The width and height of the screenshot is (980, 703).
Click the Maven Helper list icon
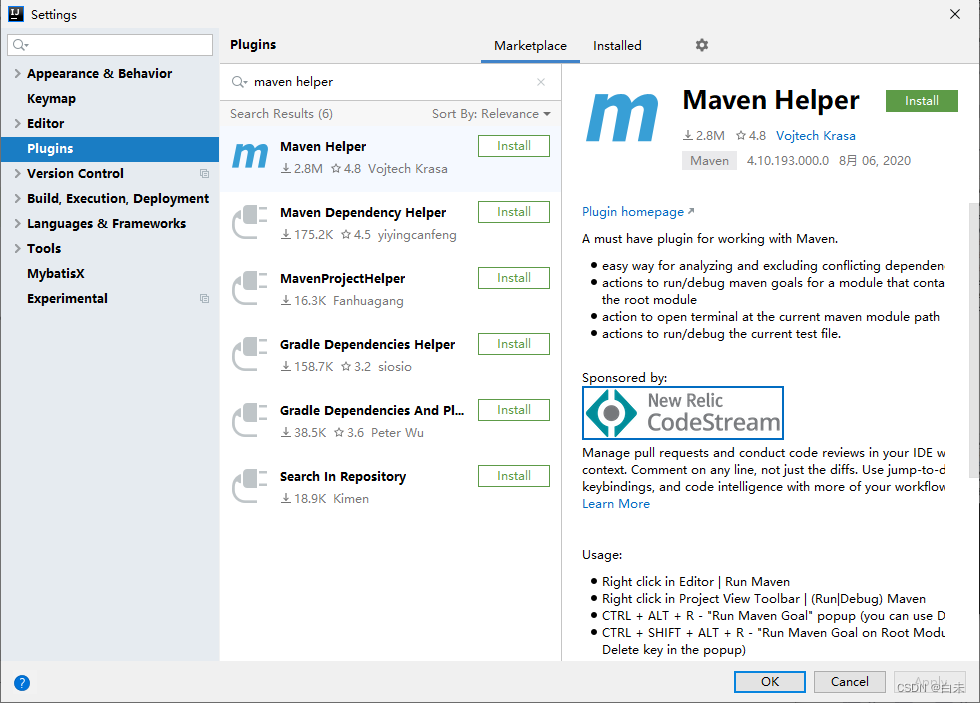pos(250,156)
